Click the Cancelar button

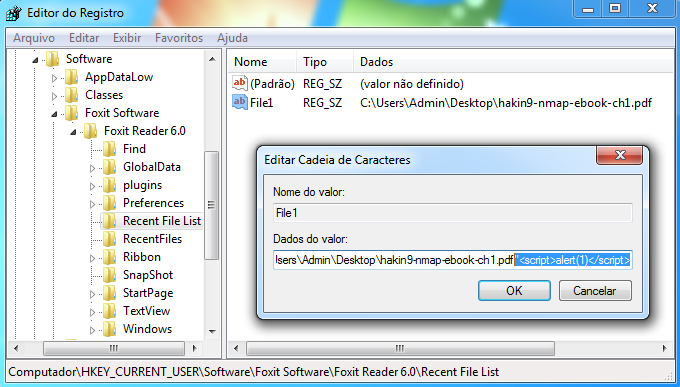tap(595, 291)
